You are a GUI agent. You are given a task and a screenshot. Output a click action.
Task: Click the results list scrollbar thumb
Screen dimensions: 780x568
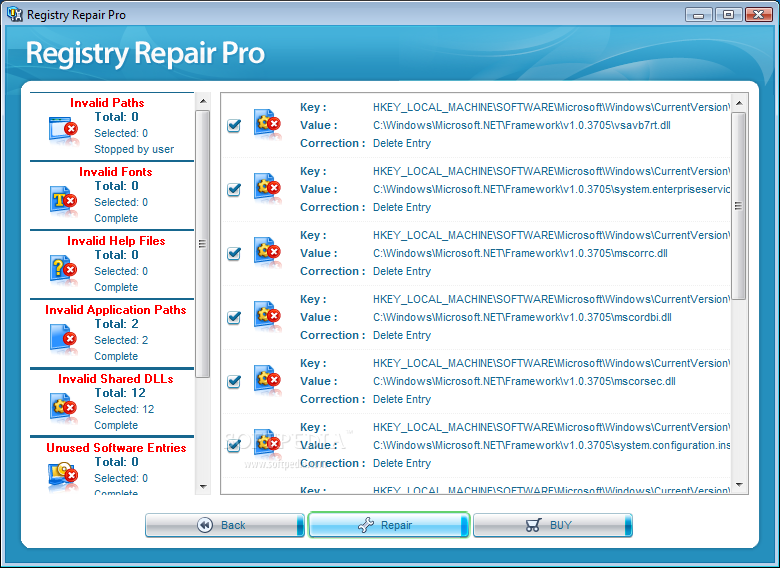click(x=739, y=206)
